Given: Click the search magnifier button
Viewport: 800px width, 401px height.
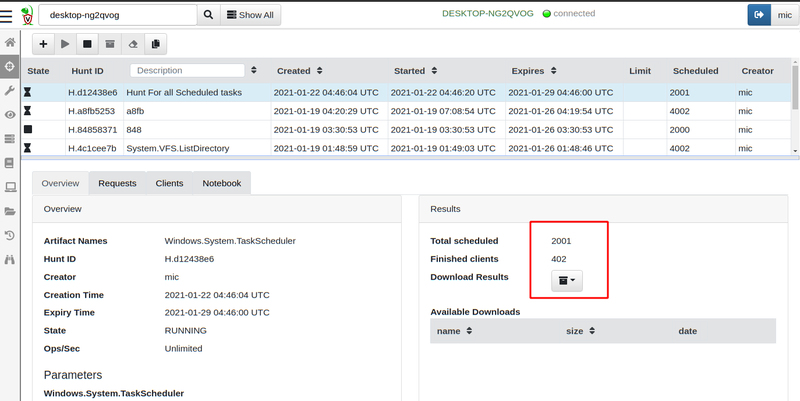Looking at the screenshot, I should (x=208, y=15).
